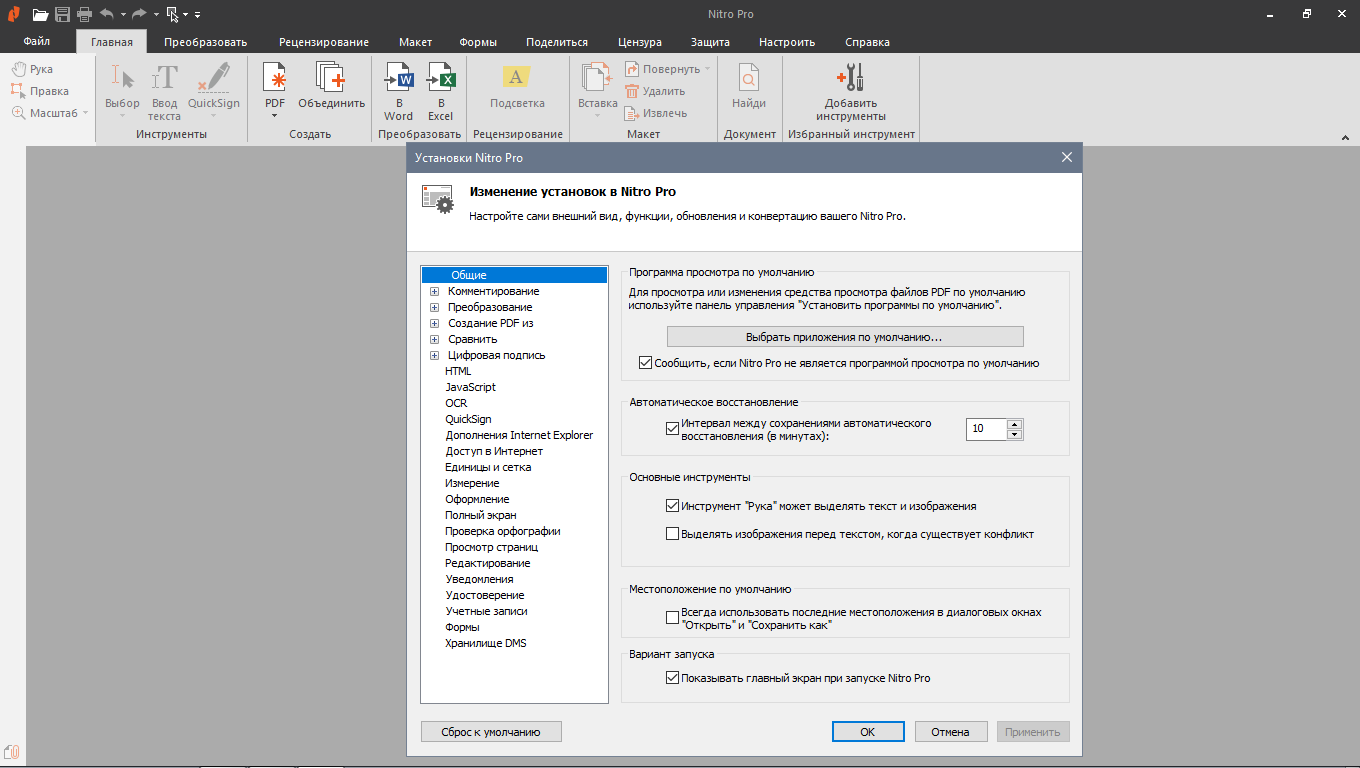Select Проверка орфографии in settings list
Viewport: 1360px width, 768px height.
(x=503, y=531)
